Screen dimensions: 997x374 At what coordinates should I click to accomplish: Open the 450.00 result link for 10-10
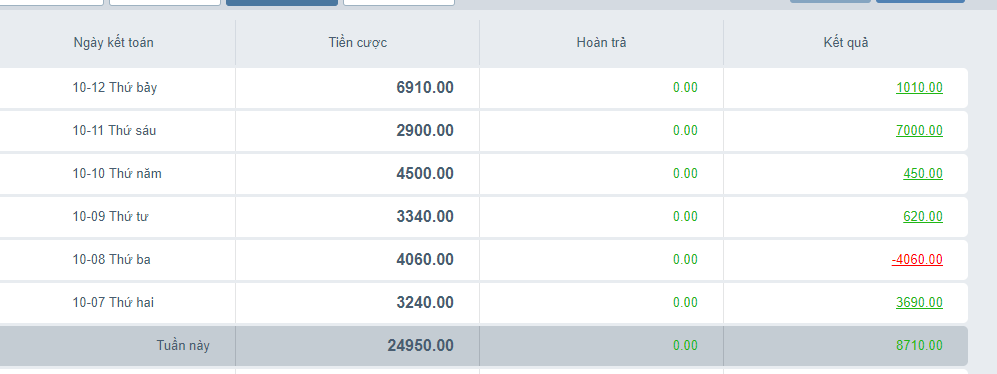923,174
